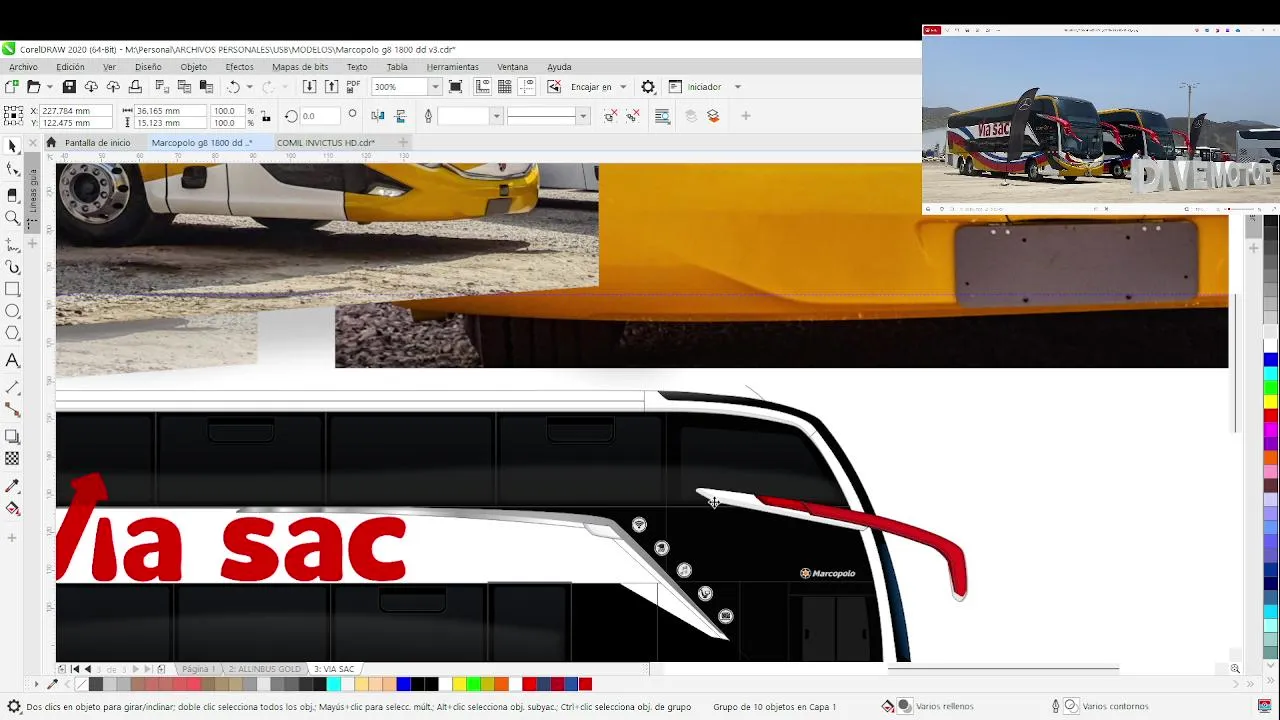The width and height of the screenshot is (1280, 720).
Task: Click the Undo arrow button
Action: point(234,87)
